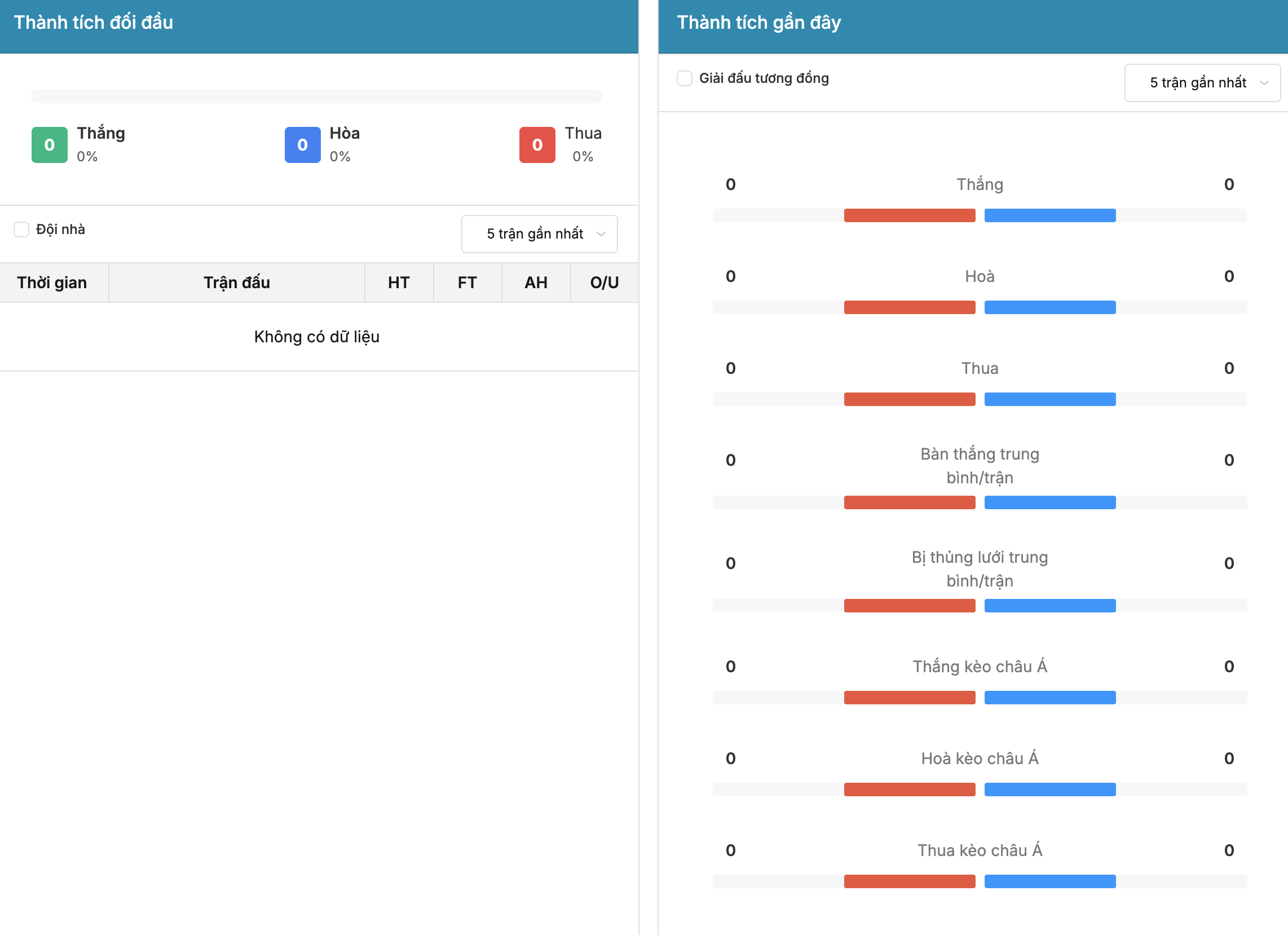Click the Không có dữ liệu message
1288x935 pixels.
(x=316, y=337)
